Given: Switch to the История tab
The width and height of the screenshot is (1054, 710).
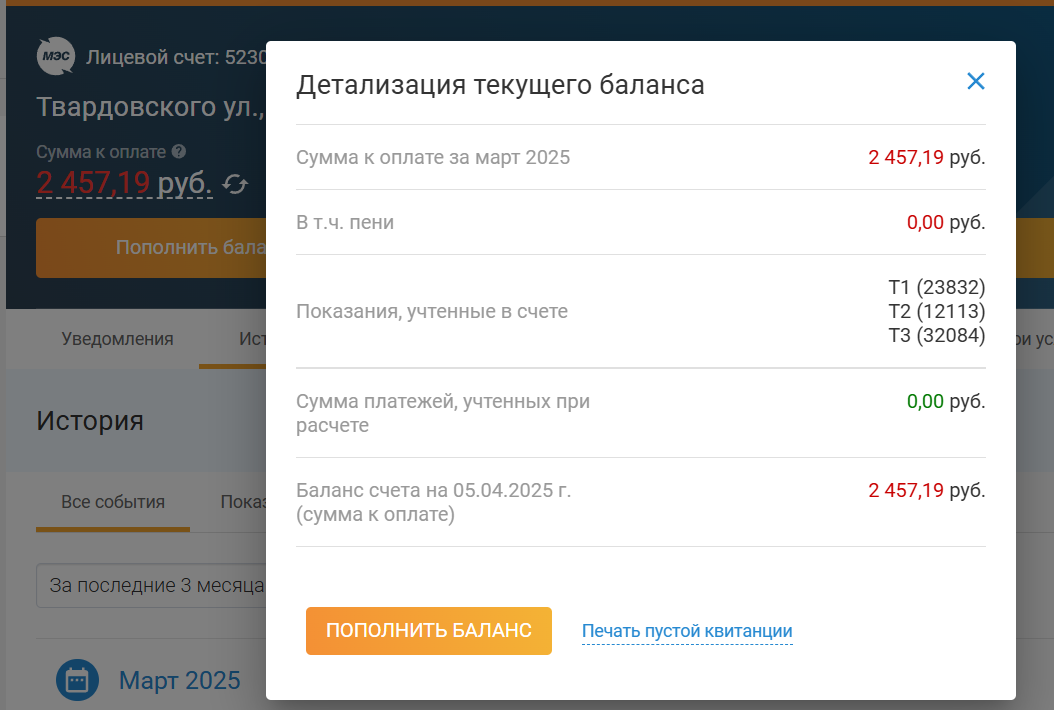Looking at the screenshot, I should [x=255, y=339].
